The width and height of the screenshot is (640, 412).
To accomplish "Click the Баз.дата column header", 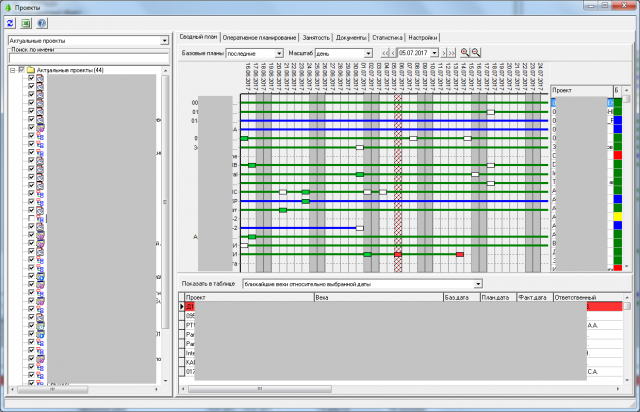I will coord(461,297).
